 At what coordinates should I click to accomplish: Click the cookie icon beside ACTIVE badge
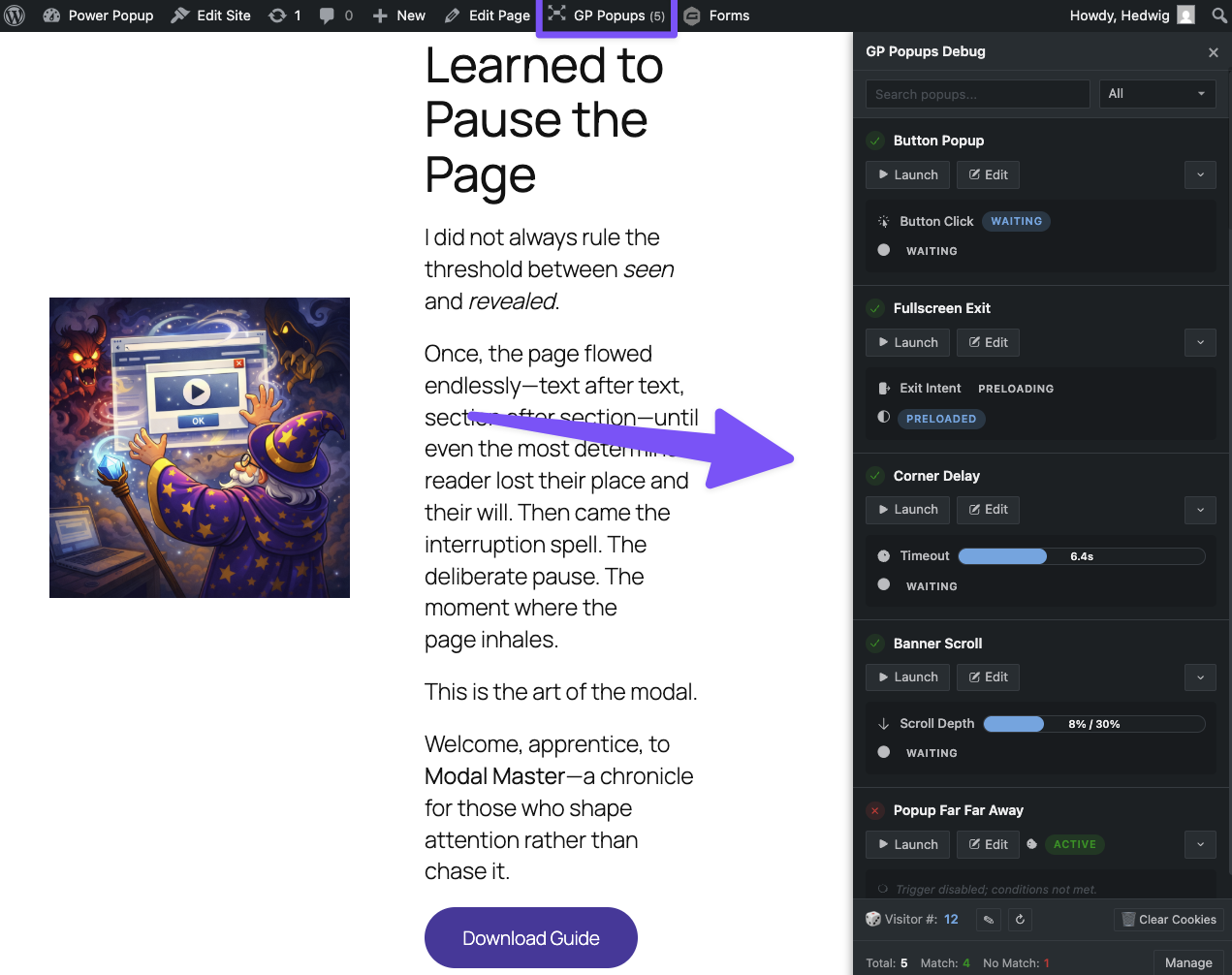(1032, 844)
